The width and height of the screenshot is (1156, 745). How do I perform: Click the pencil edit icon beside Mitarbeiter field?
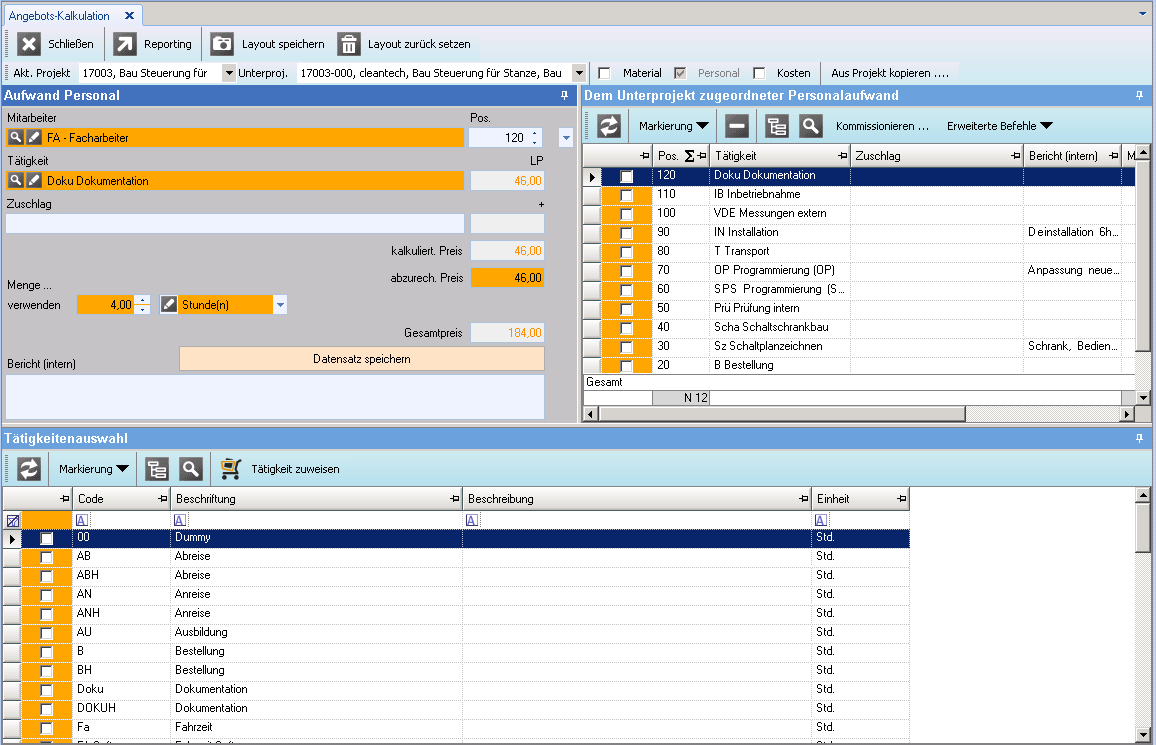point(33,137)
